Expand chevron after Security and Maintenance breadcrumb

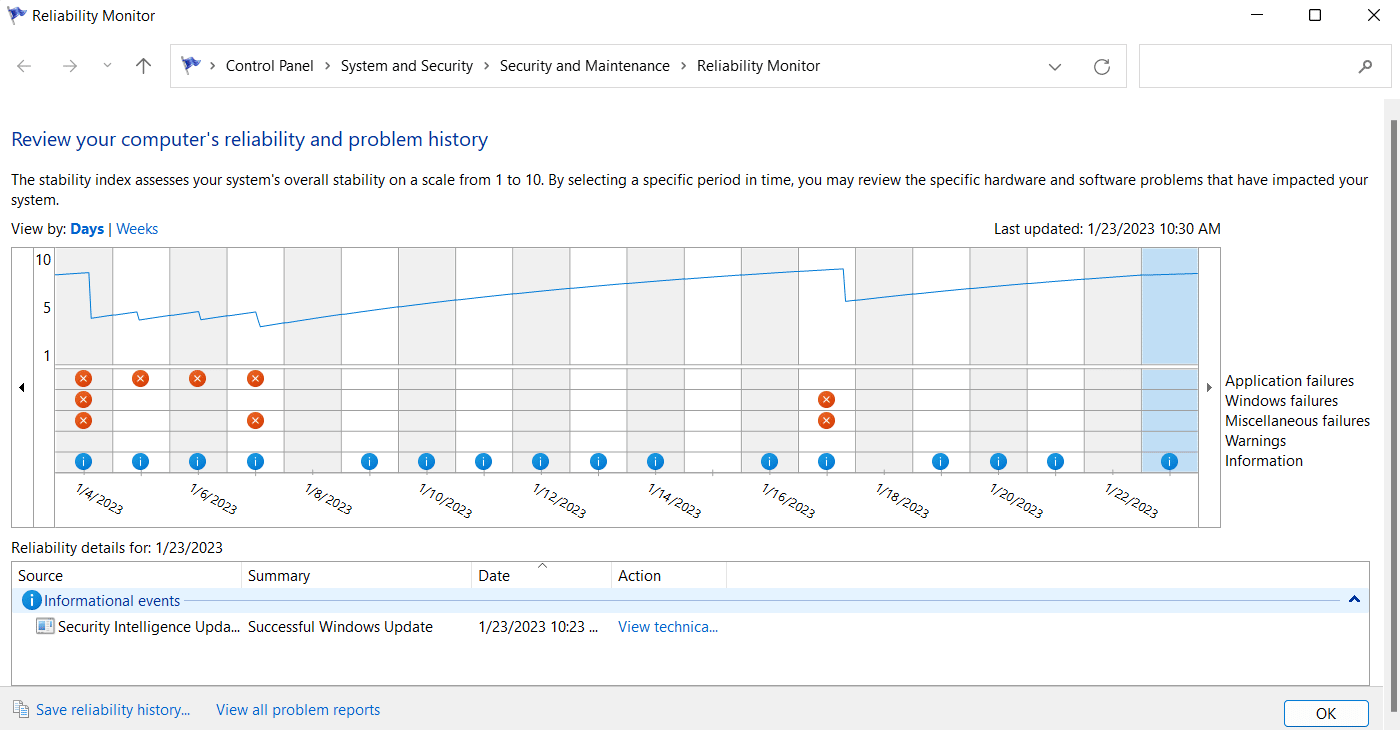(684, 66)
